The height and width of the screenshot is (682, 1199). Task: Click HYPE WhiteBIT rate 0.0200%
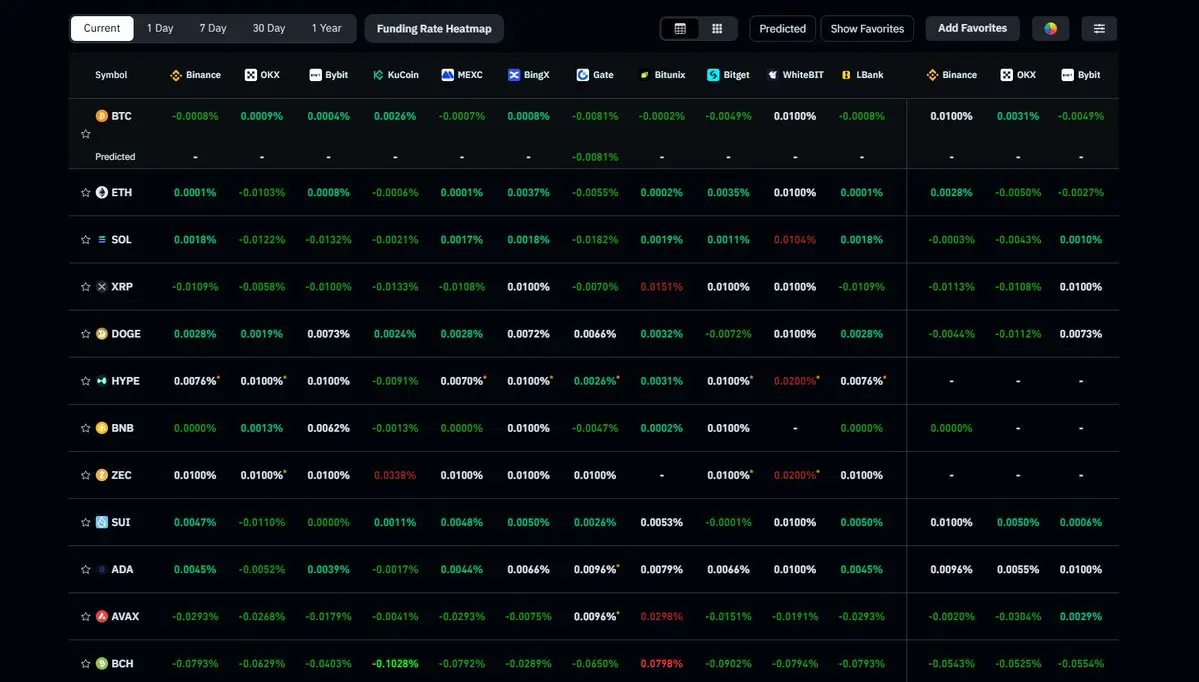[795, 381]
